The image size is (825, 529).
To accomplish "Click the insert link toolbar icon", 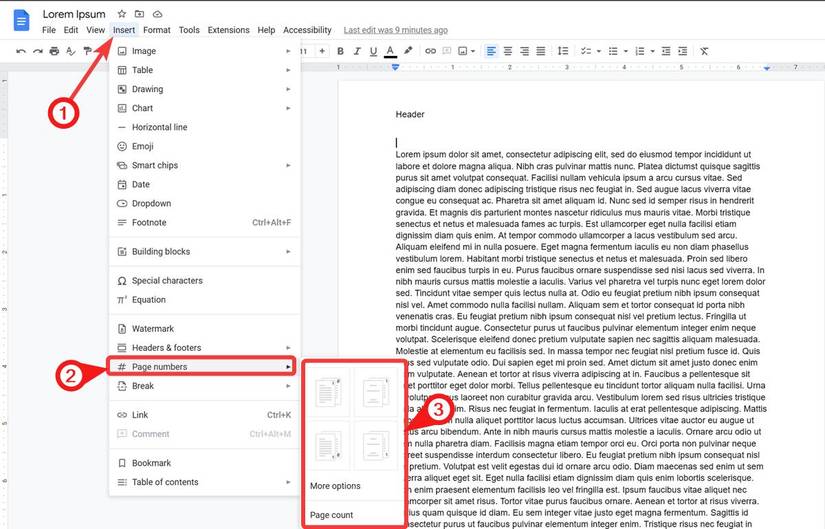I will point(430,51).
